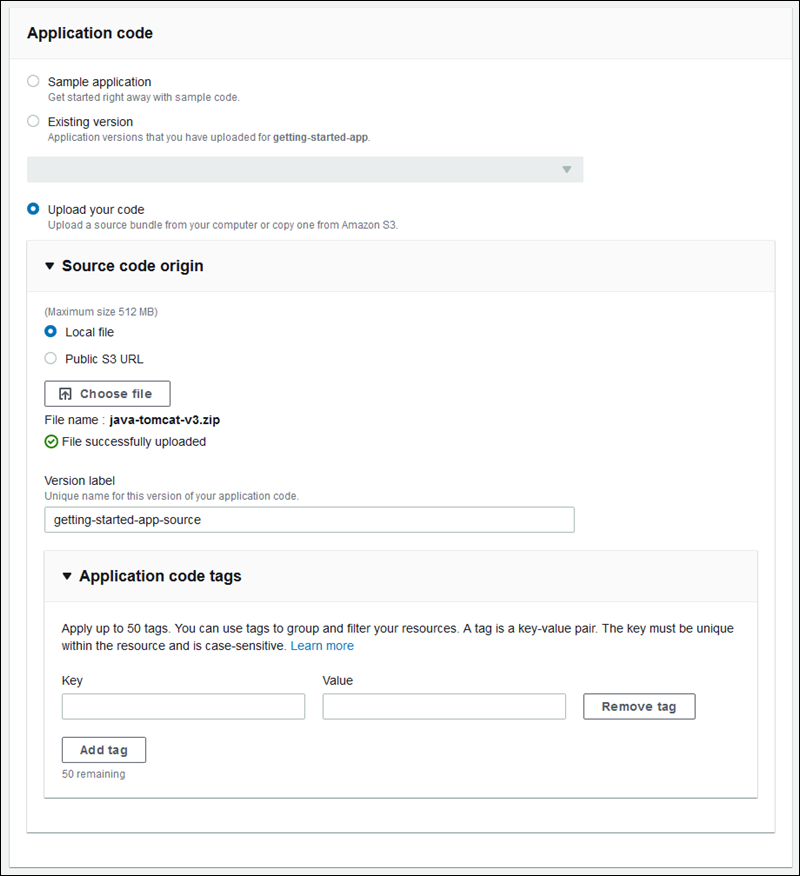Click the tag Value input field
The image size is (800, 876).
pyautogui.click(x=443, y=706)
